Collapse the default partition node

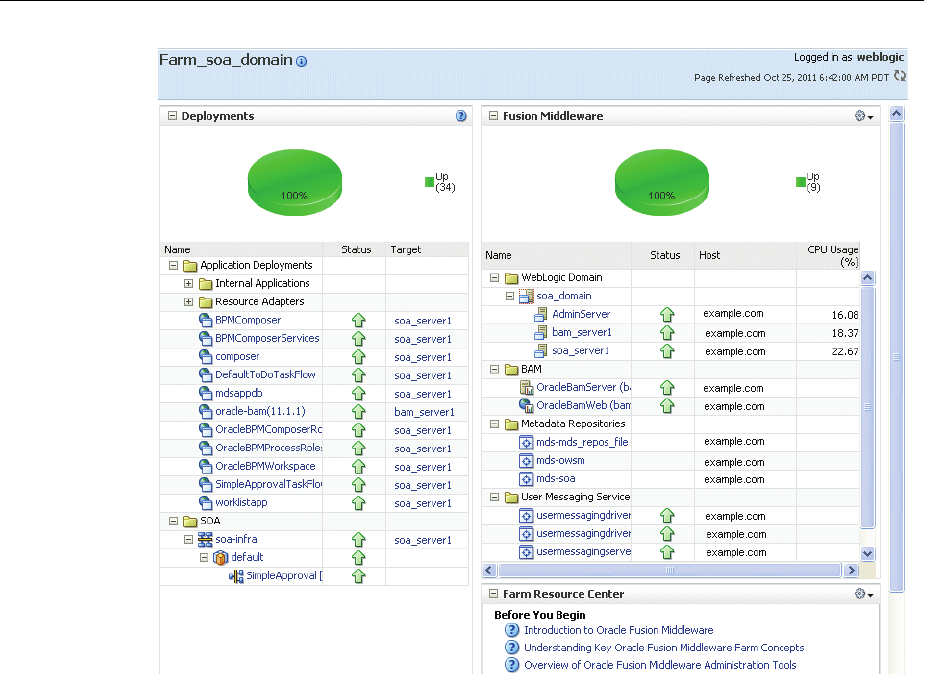click(204, 557)
